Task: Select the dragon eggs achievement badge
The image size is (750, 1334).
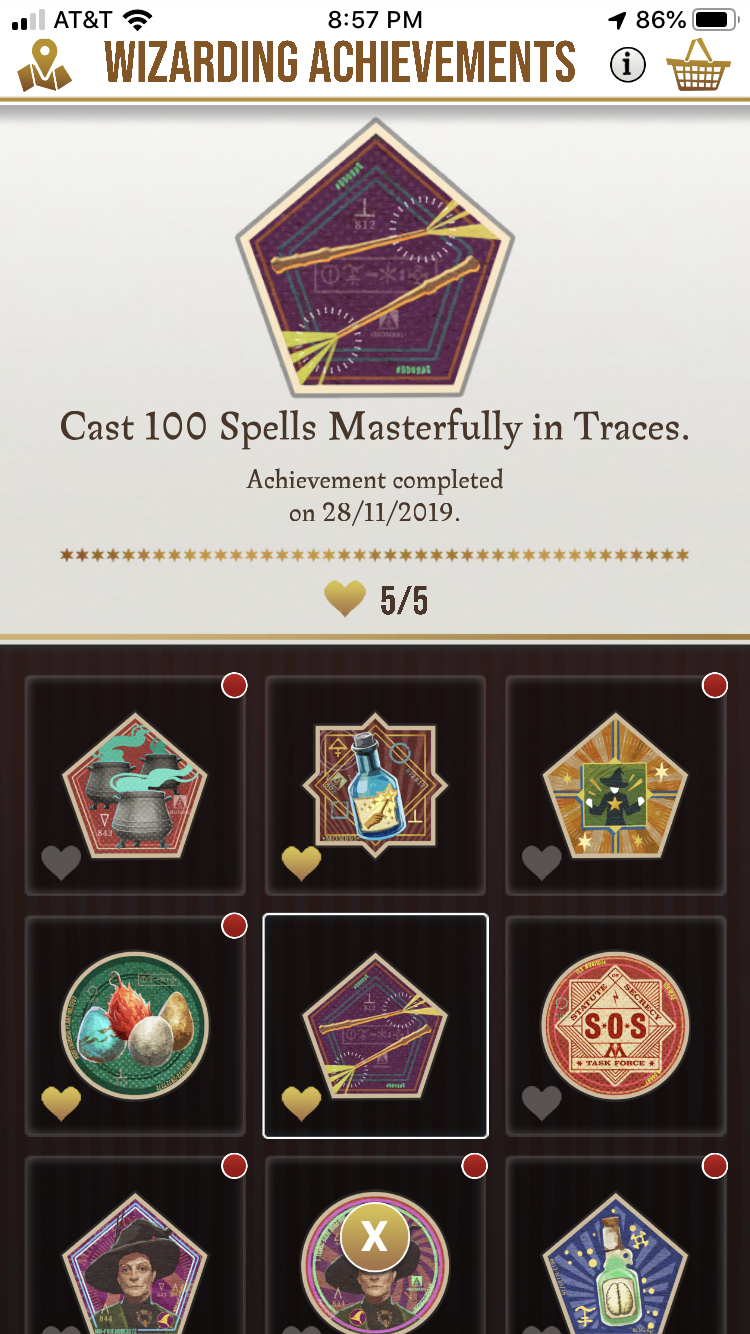Action: pos(135,1025)
